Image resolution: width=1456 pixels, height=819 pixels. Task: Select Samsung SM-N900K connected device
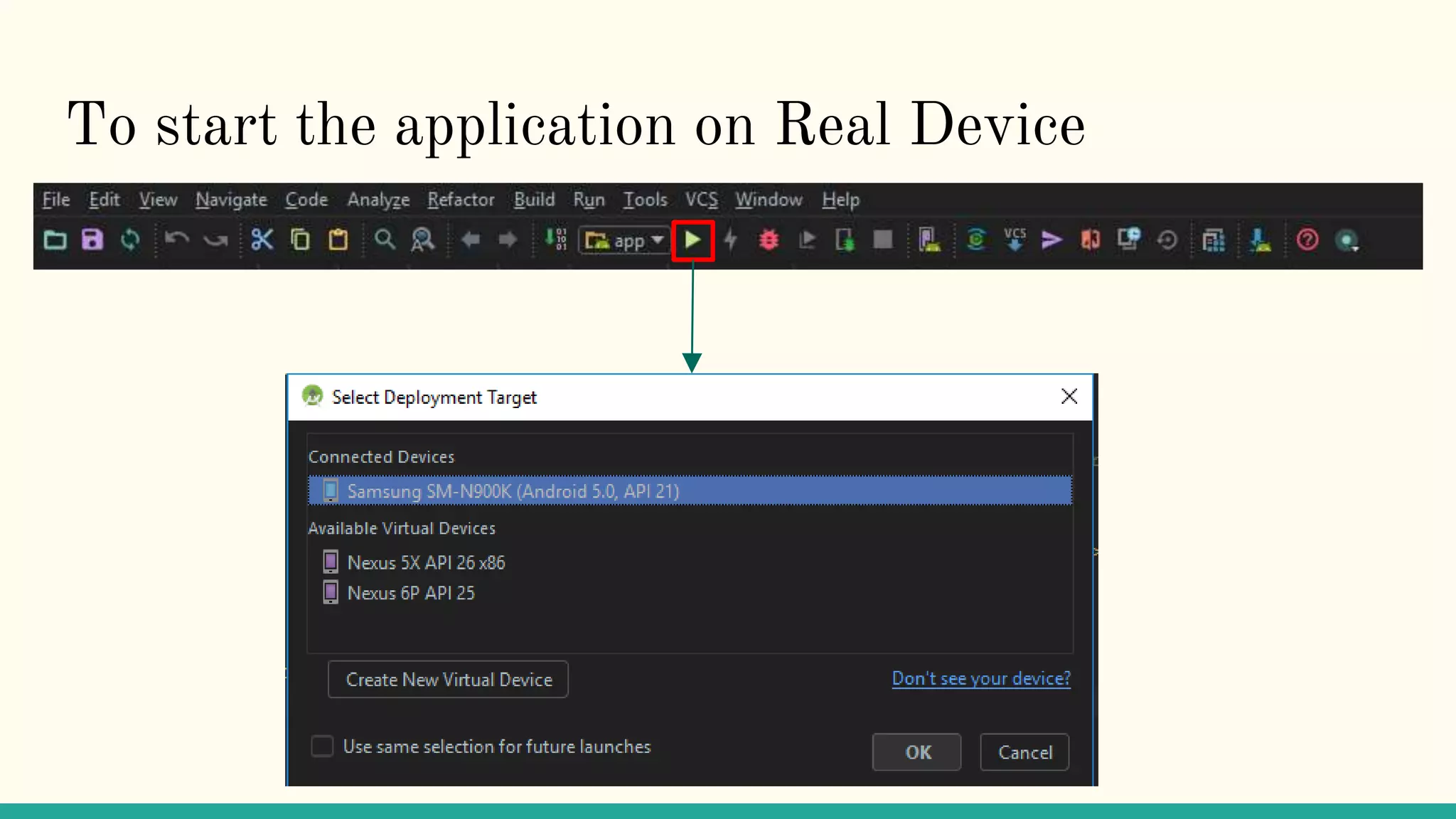[x=690, y=491]
